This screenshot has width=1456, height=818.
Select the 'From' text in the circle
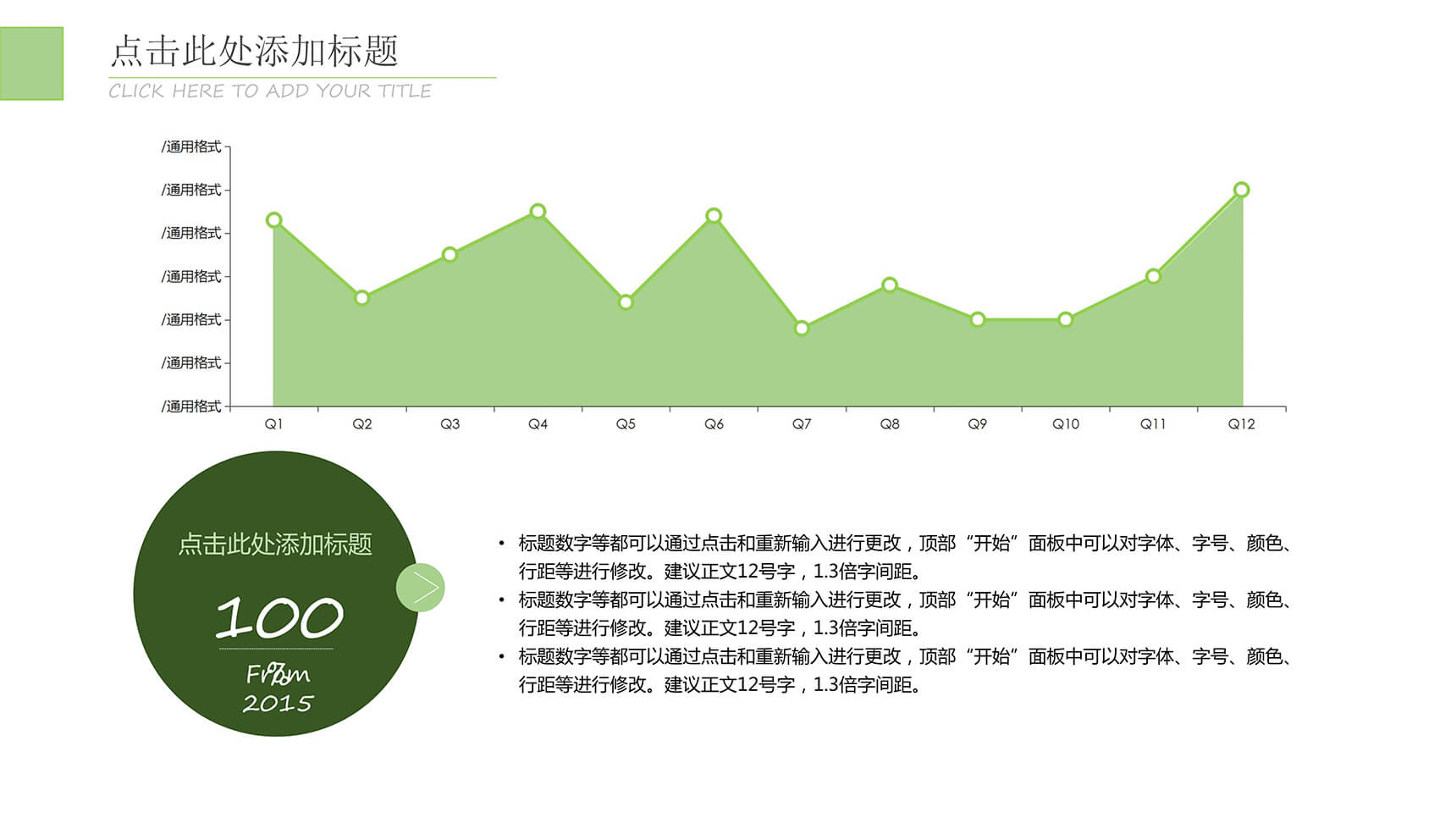[x=278, y=674]
